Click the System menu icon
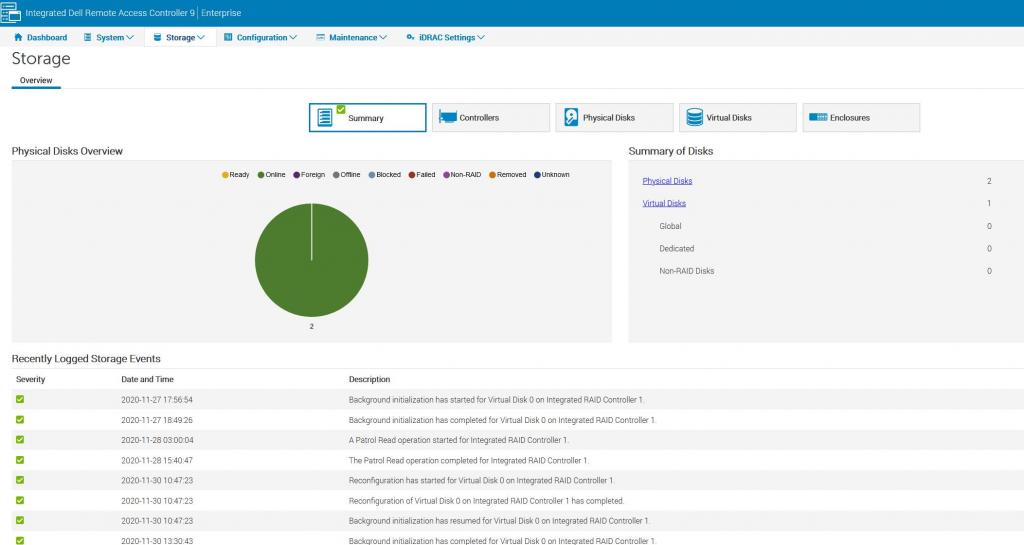 [x=88, y=37]
